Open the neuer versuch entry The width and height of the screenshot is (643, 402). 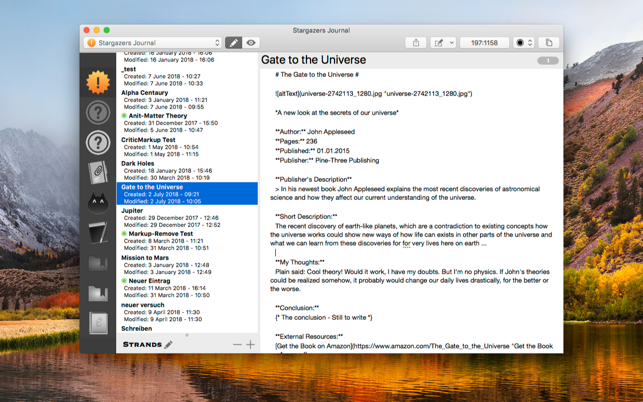point(187,312)
